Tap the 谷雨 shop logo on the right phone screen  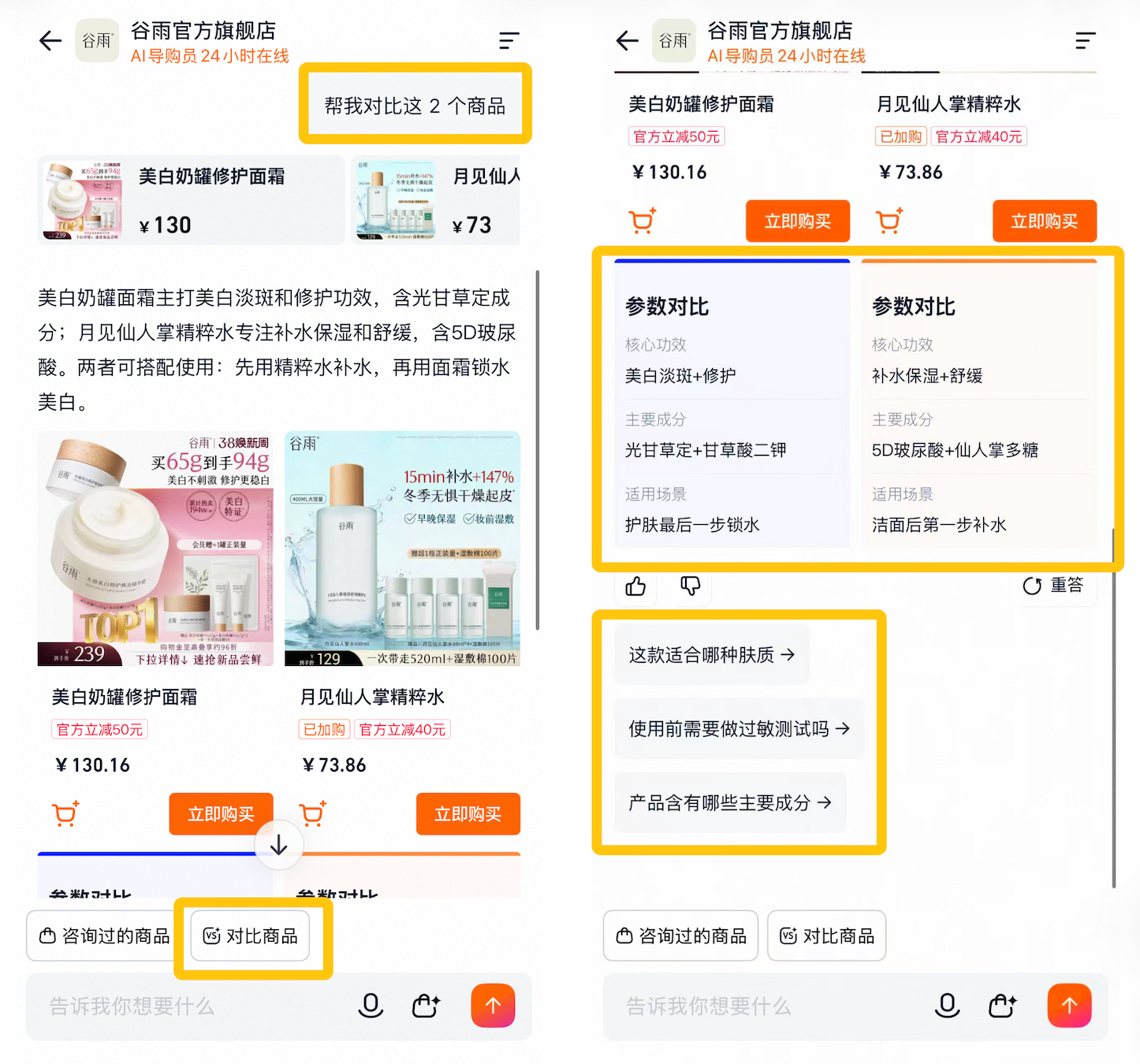(674, 40)
